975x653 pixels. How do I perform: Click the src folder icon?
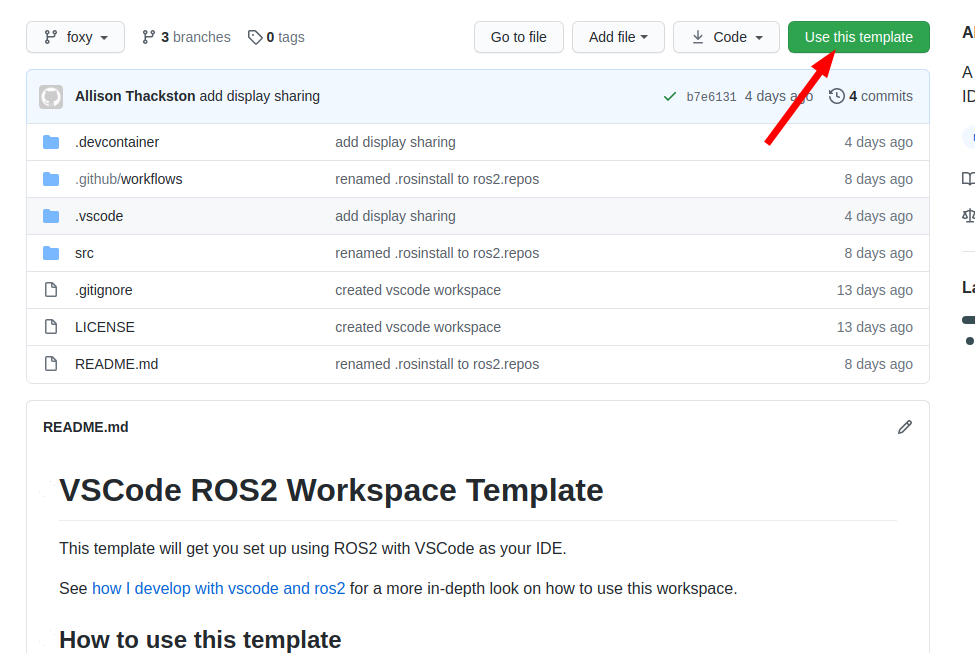tap(51, 253)
